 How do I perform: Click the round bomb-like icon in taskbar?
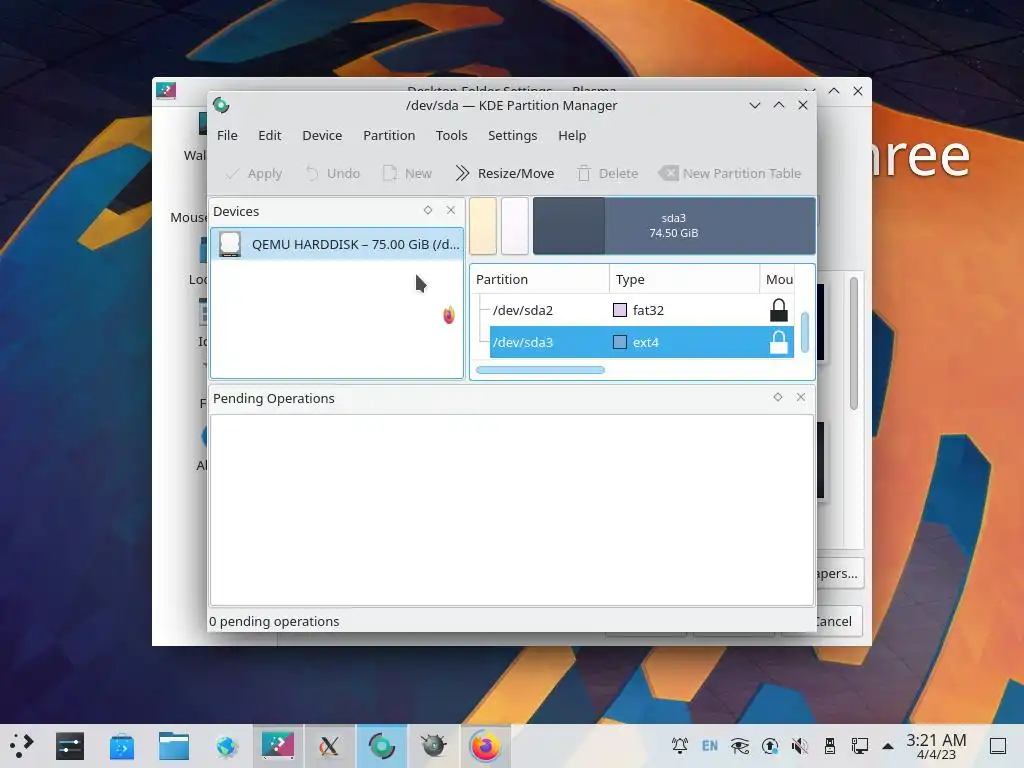(x=433, y=746)
